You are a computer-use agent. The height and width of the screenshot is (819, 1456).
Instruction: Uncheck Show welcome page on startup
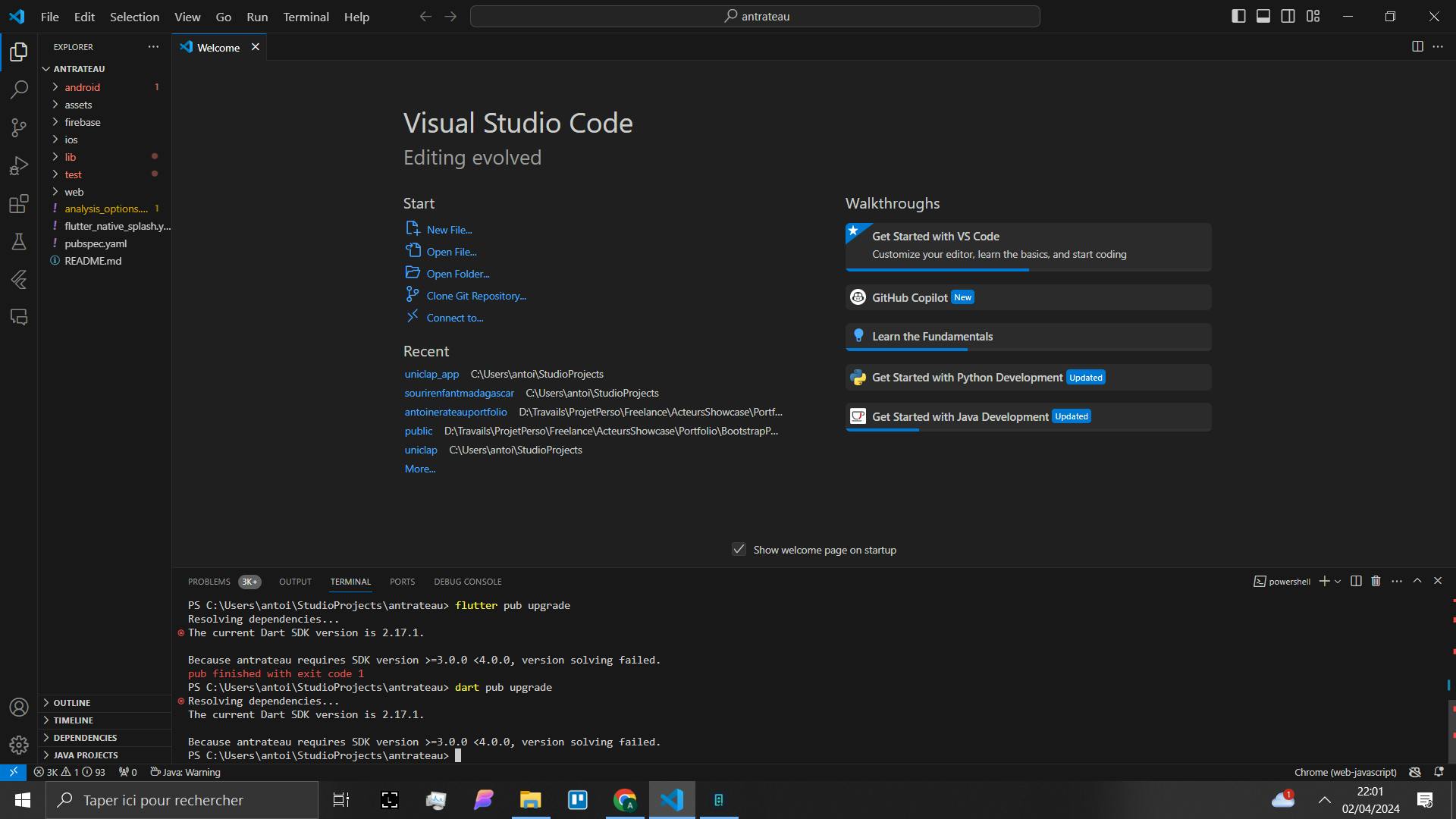pyautogui.click(x=739, y=549)
